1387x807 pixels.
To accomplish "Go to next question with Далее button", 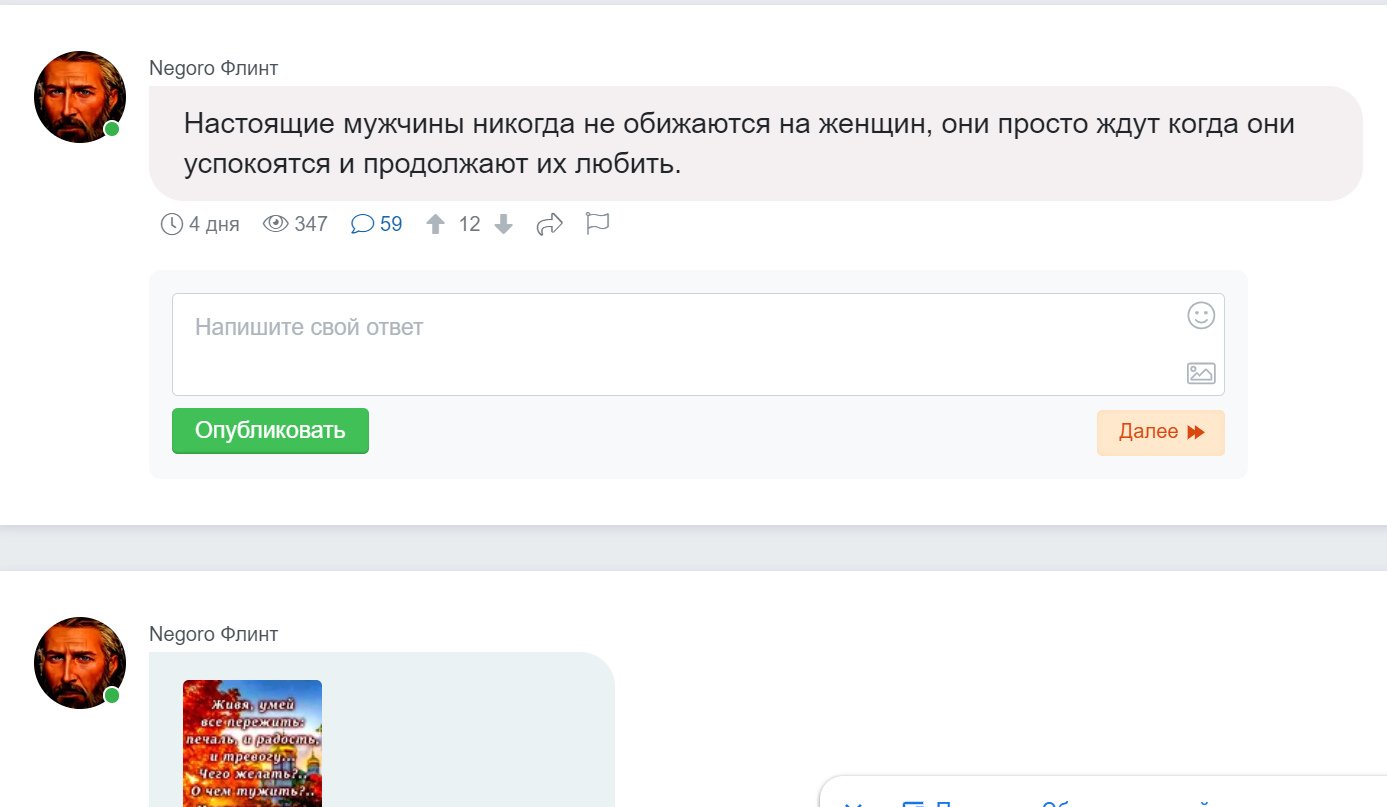I will click(x=1161, y=432).
